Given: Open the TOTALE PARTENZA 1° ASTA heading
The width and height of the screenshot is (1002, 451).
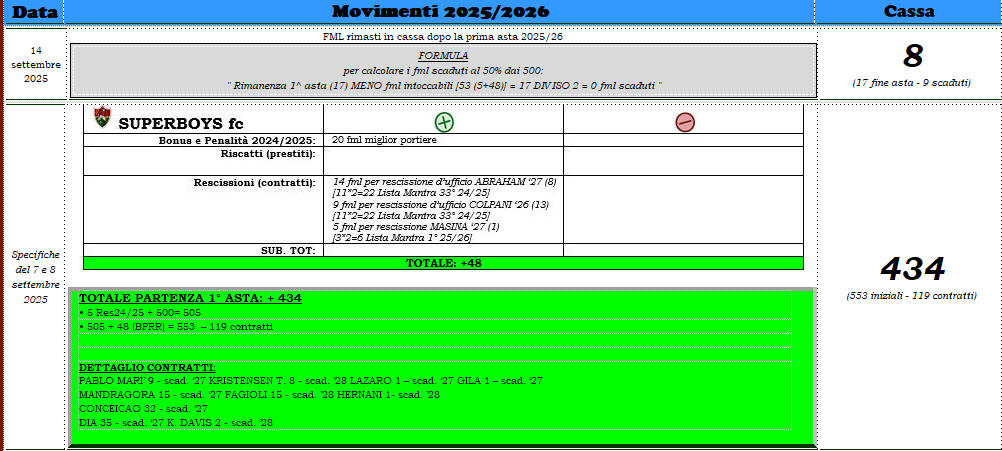Looking at the screenshot, I should [x=190, y=298].
